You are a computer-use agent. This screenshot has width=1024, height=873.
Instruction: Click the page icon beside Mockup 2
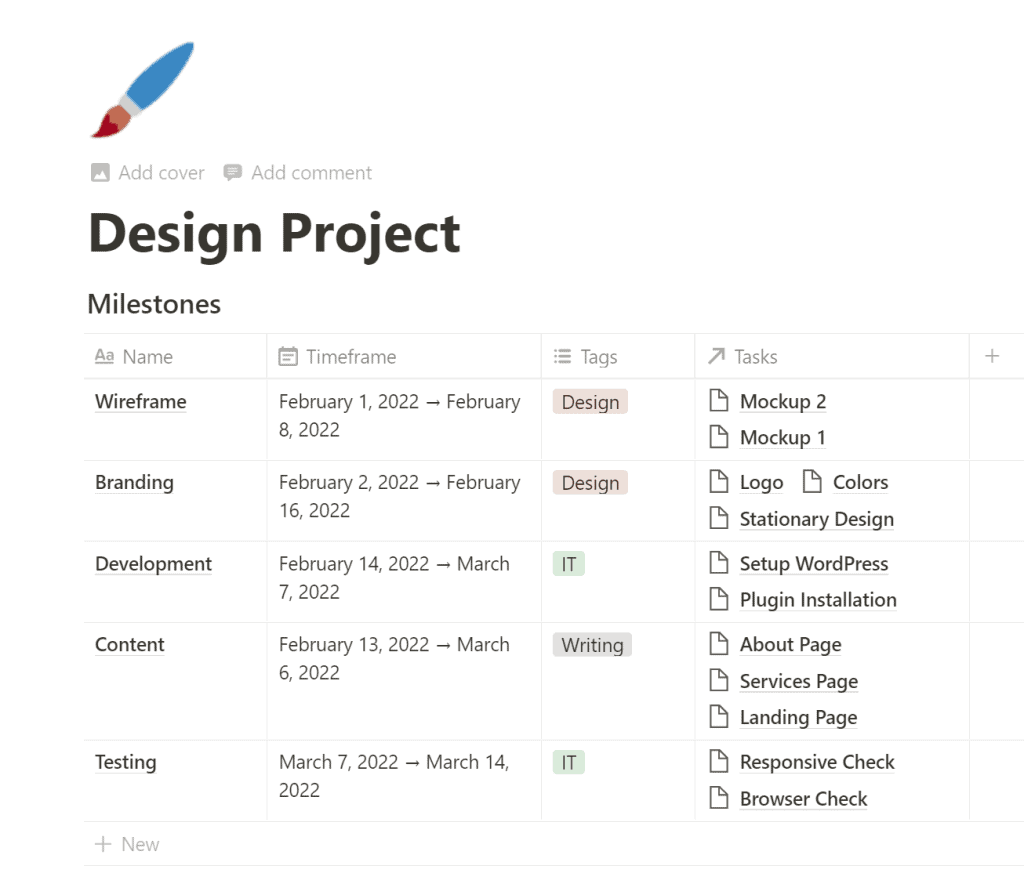tap(720, 401)
